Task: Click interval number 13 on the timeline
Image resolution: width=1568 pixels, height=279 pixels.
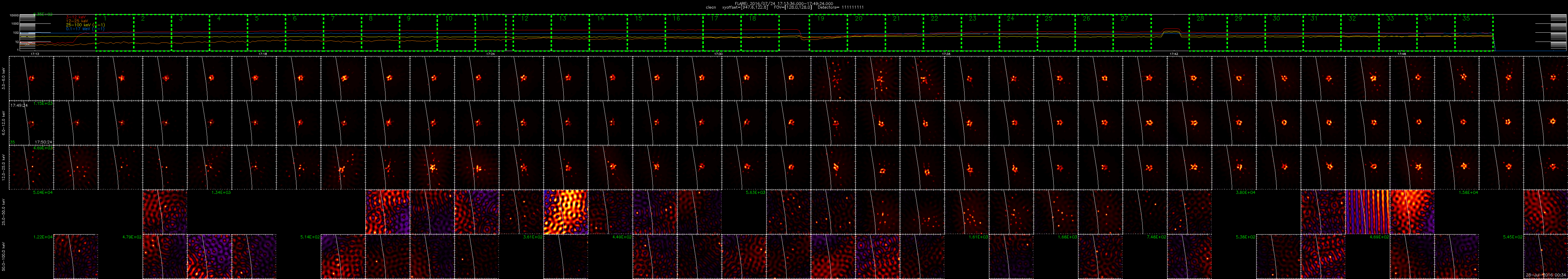Action: (x=570, y=33)
